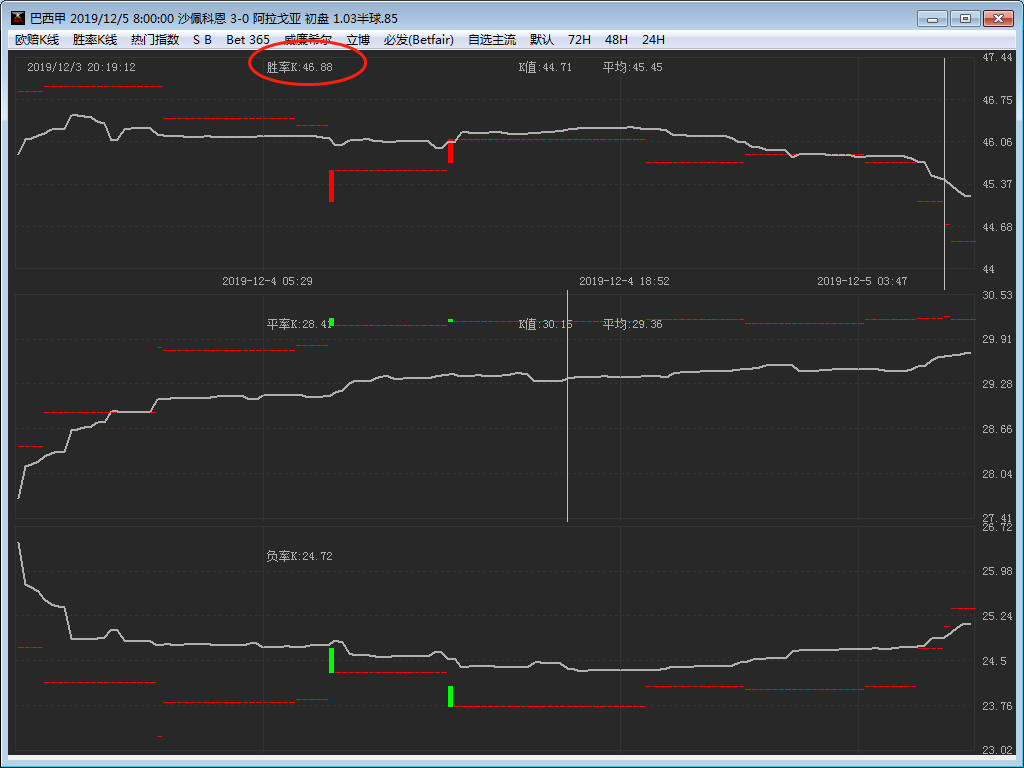Click the K值:30.15 readout
Image resolution: width=1024 pixels, height=768 pixels.
(545, 324)
